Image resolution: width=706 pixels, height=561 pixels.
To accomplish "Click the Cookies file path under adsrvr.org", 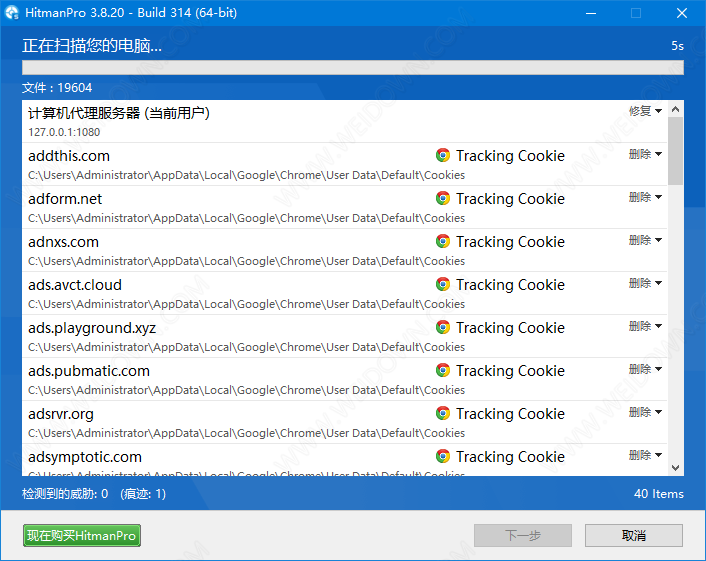I will point(246,433).
